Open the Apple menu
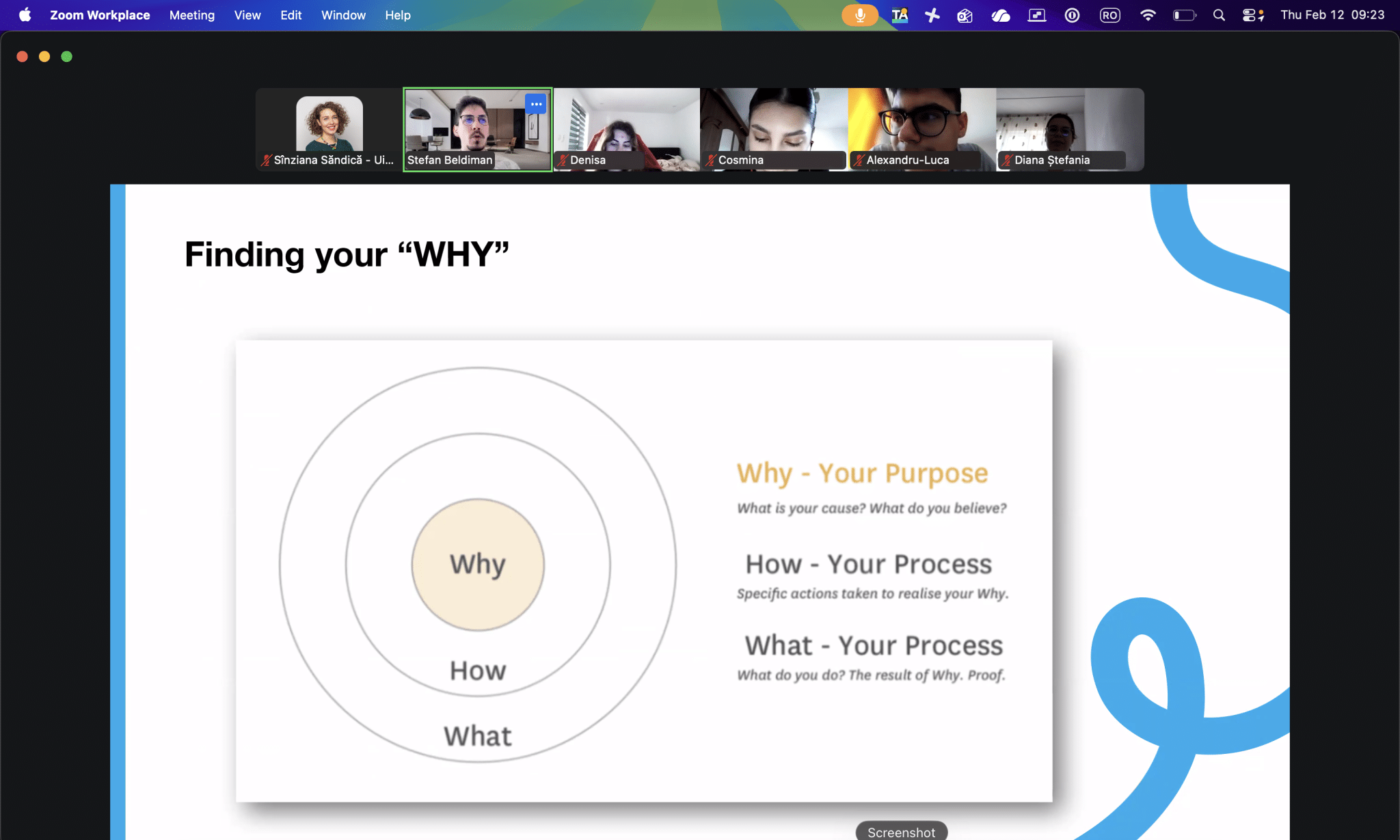Image resolution: width=1400 pixels, height=840 pixels. click(25, 15)
